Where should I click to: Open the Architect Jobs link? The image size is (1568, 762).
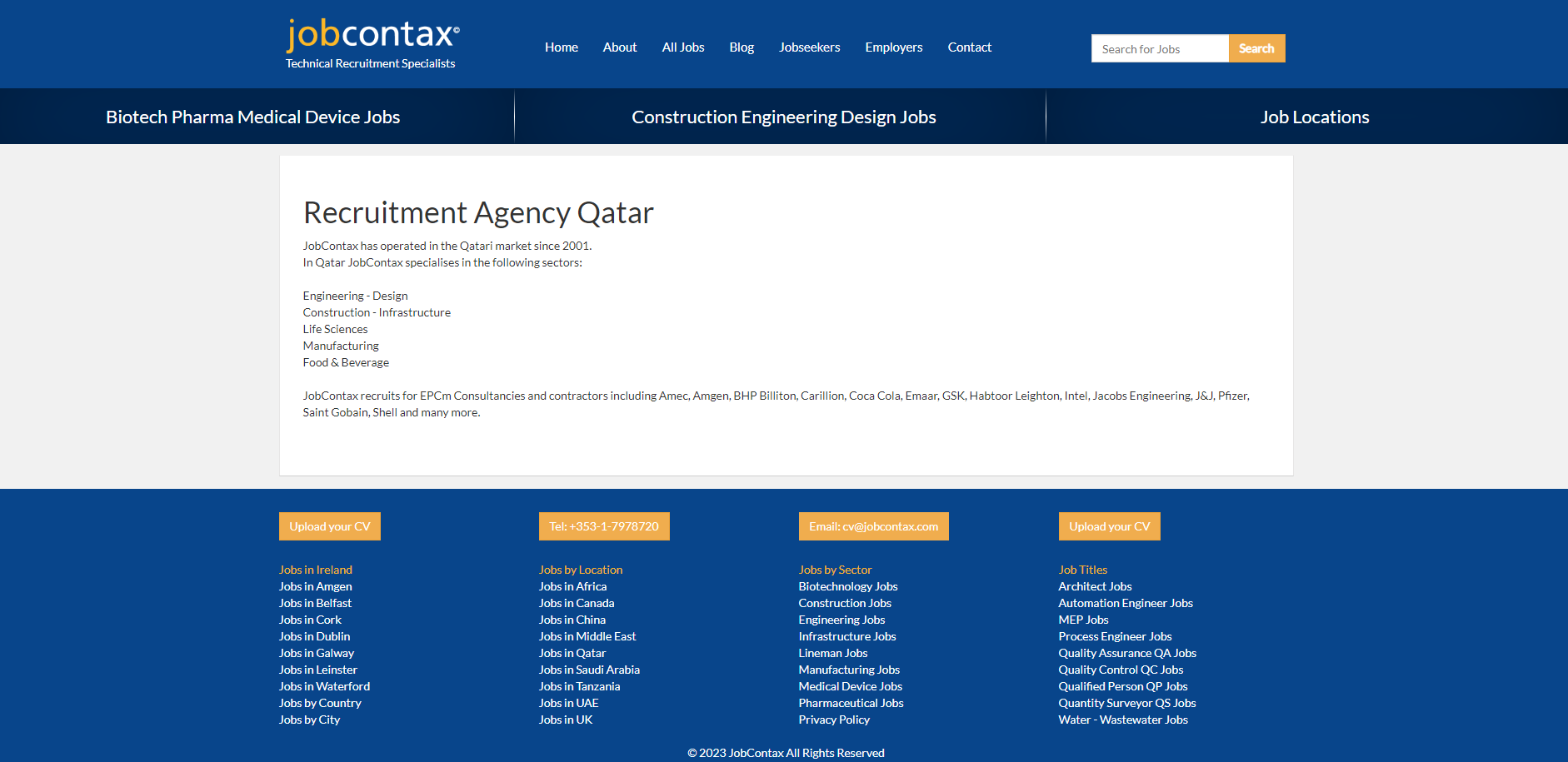[x=1096, y=586]
